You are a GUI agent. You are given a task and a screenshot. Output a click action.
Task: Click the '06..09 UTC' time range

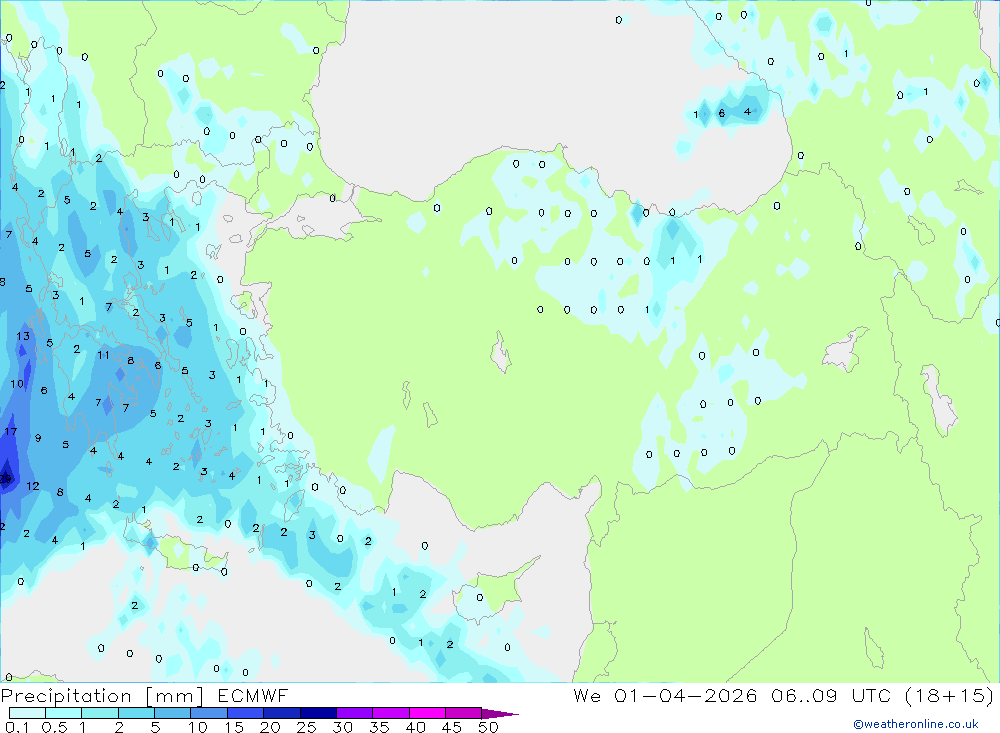pyautogui.click(x=830, y=696)
